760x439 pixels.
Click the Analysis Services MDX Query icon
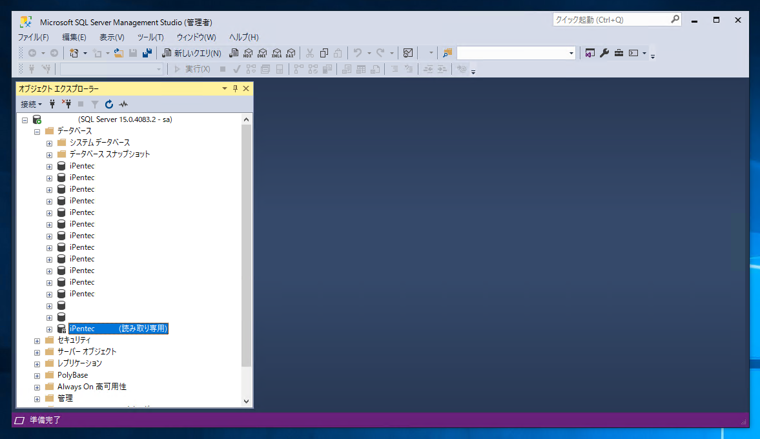tap(248, 53)
